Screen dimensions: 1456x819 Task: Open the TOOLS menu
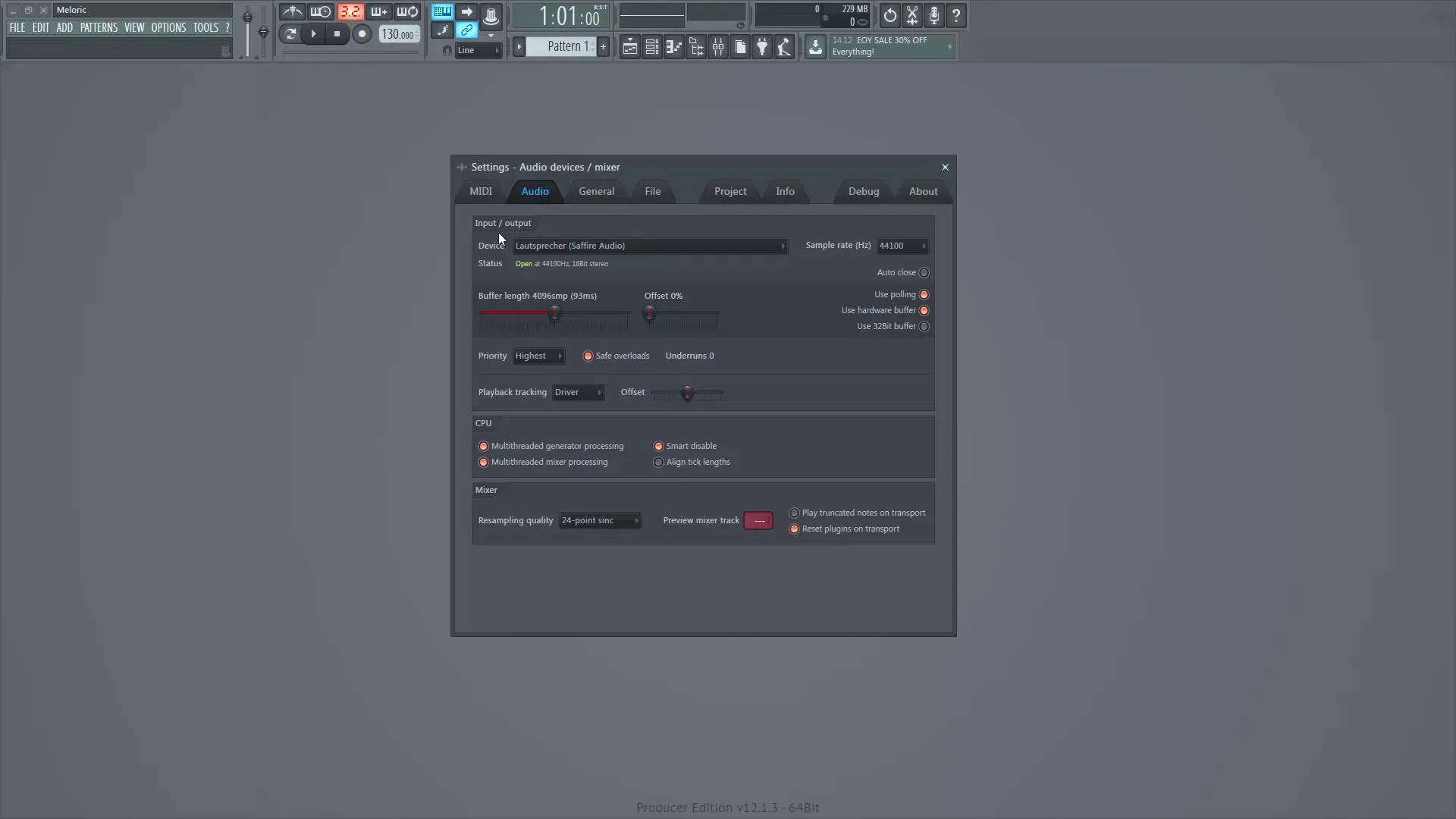pos(206,27)
